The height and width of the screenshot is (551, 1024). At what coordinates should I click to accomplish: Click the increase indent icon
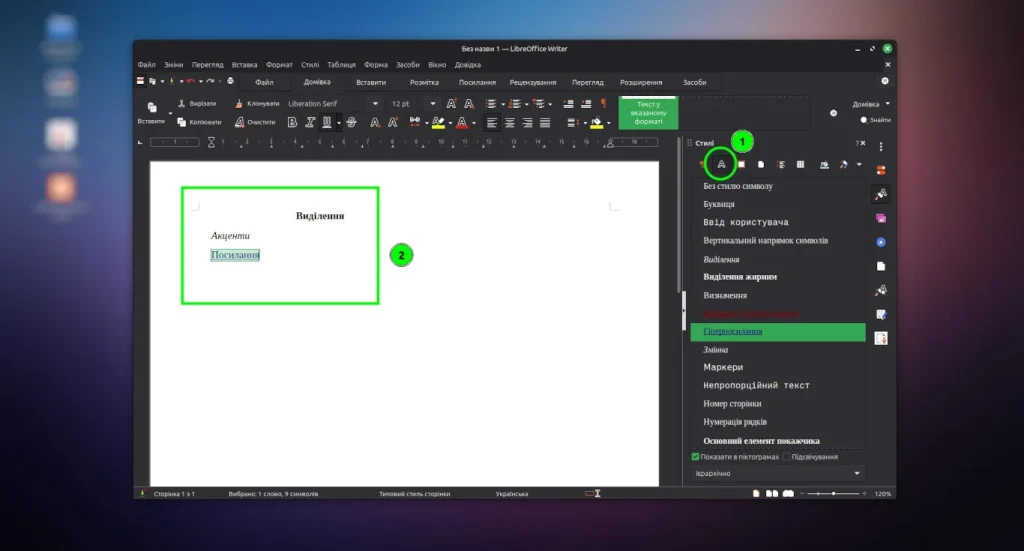[x=568, y=103]
